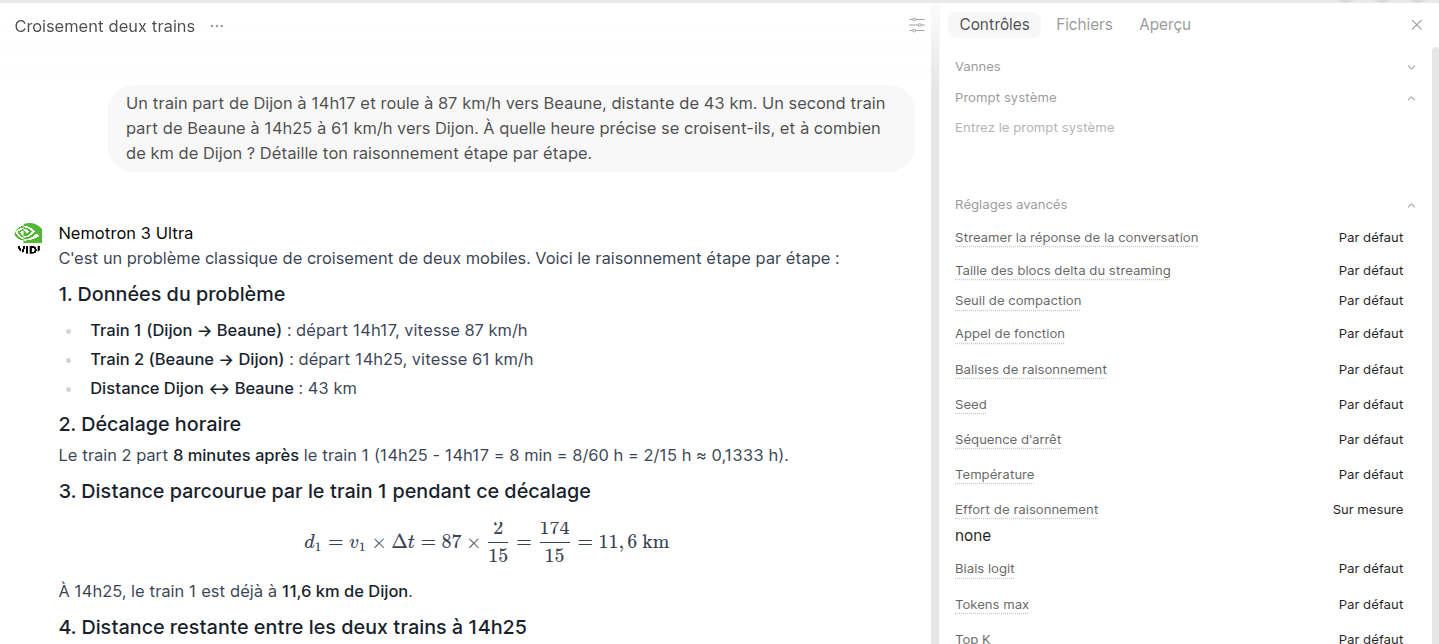Viewport: 1439px width, 644px height.
Task: Click "Par défaut" beside Biais logit
Action: pos(1371,569)
